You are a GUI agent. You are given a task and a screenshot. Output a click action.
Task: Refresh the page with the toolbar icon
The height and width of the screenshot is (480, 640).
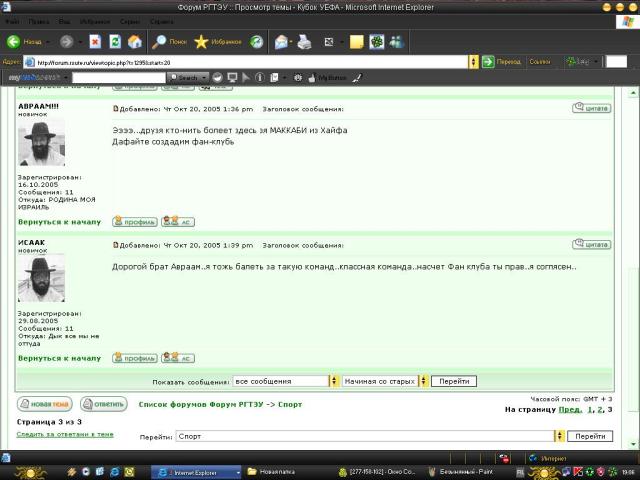click(114, 42)
